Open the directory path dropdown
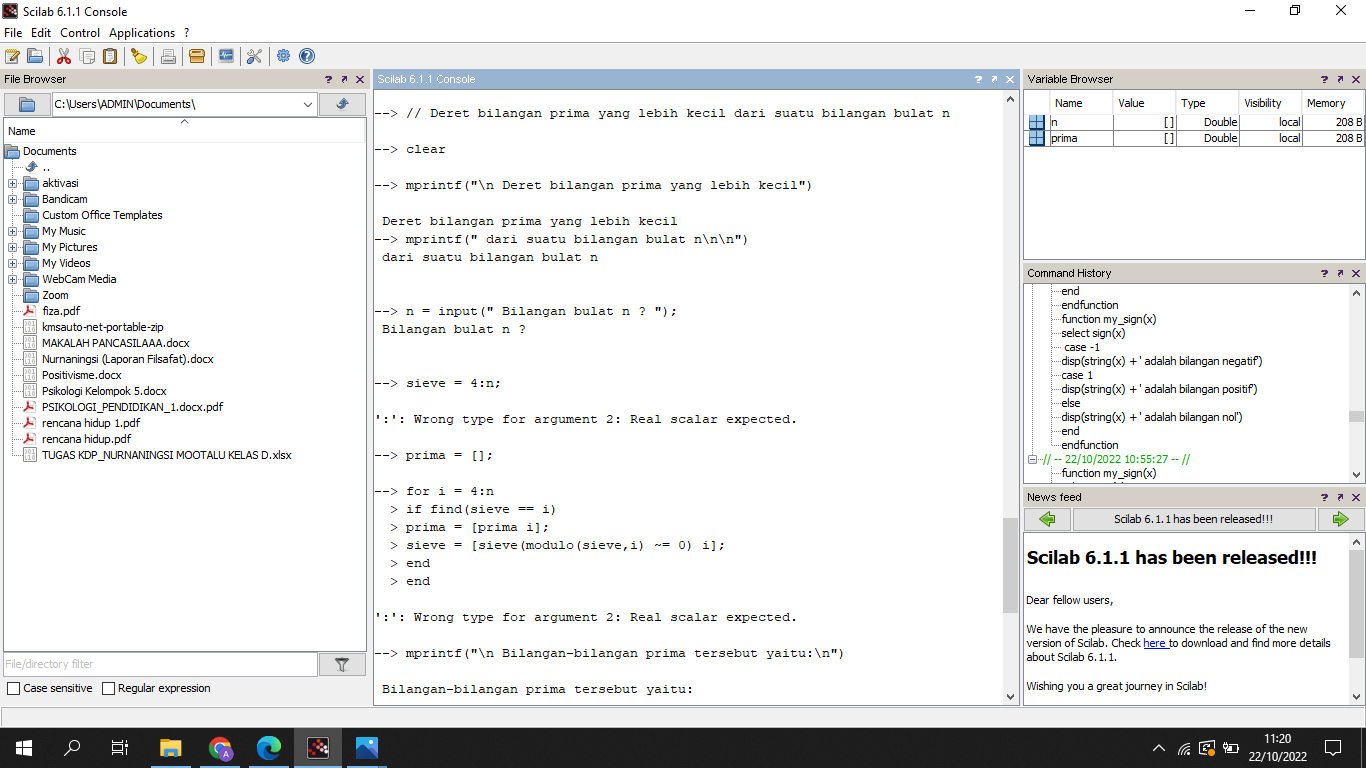This screenshot has height=768, width=1366. [x=308, y=104]
